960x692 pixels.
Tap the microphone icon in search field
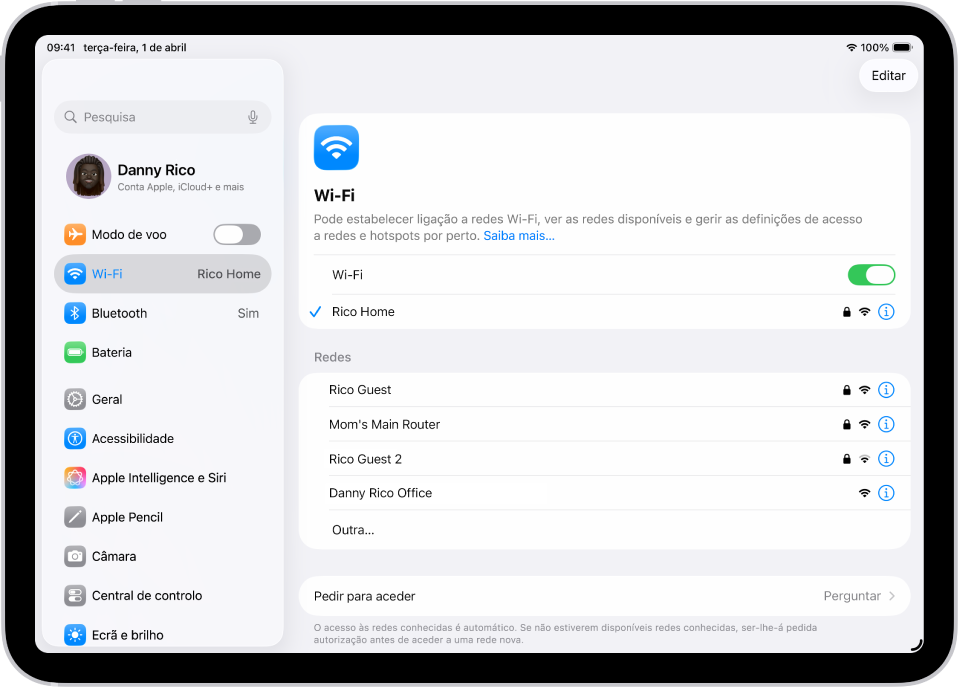(x=252, y=117)
